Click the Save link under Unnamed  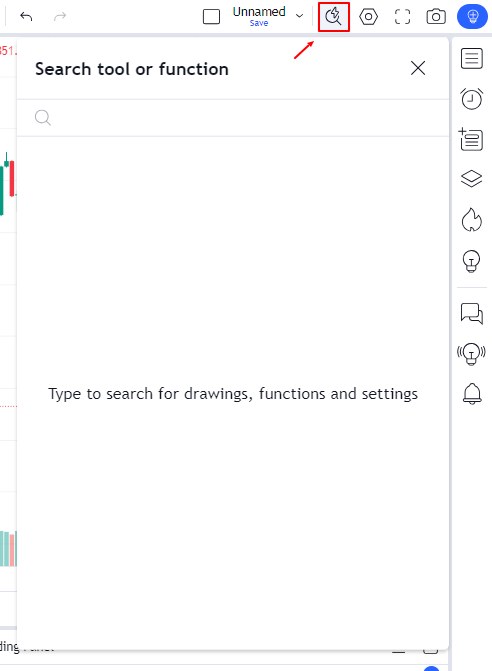pos(259,23)
